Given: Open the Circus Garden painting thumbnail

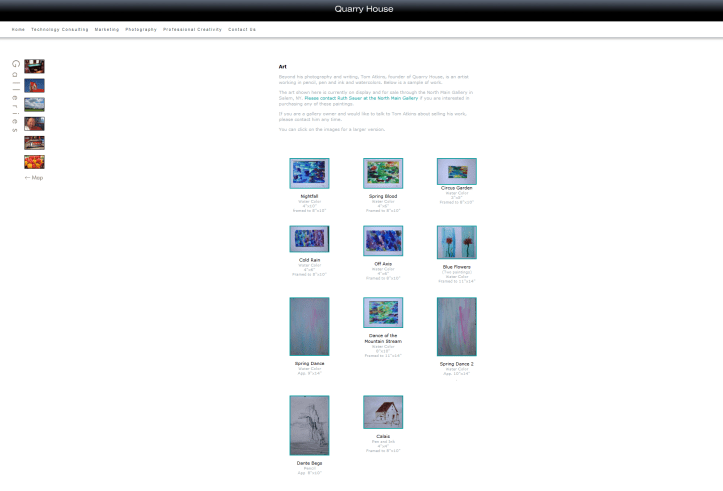Looking at the screenshot, I should pyautogui.click(x=456, y=172).
